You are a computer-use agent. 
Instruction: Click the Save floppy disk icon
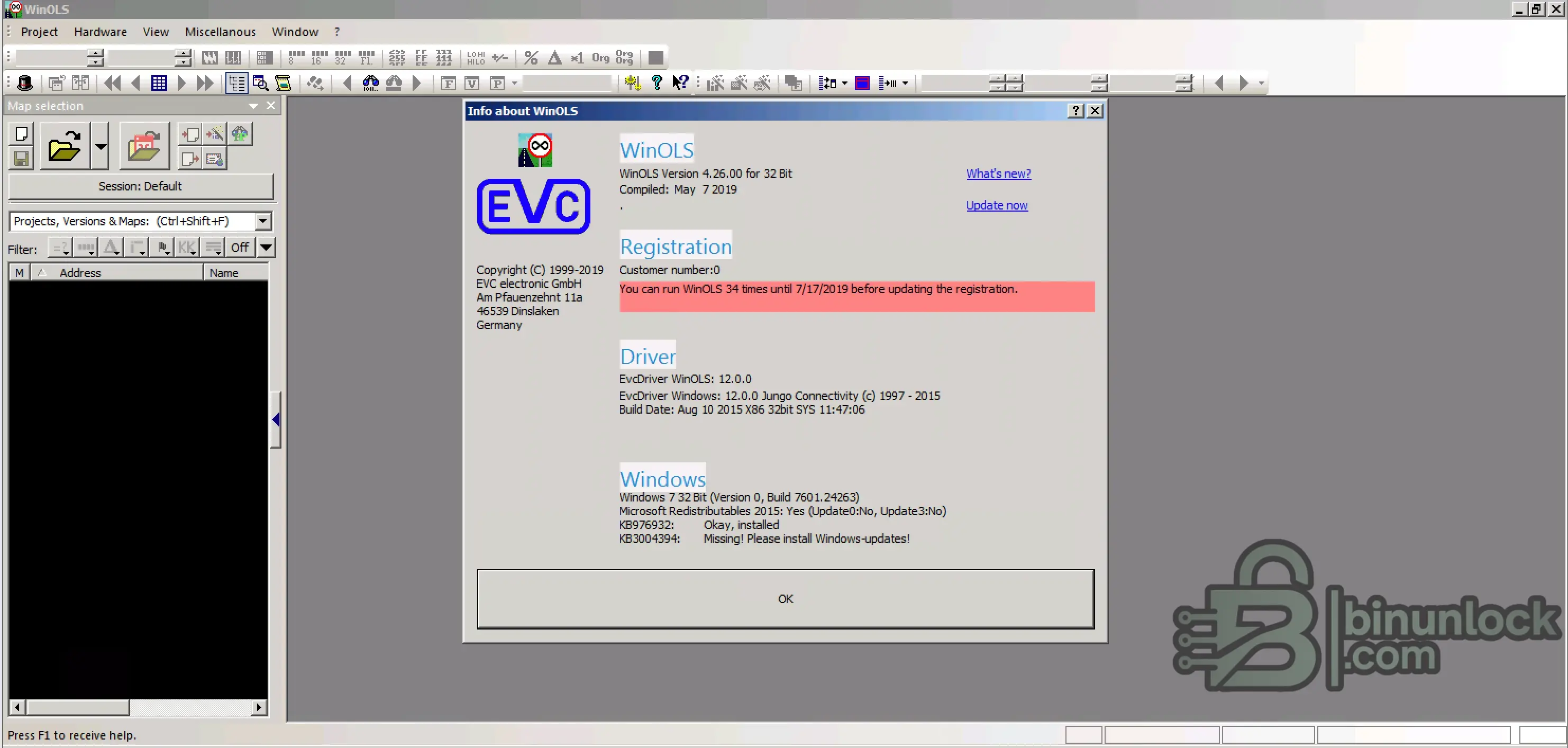[21, 159]
